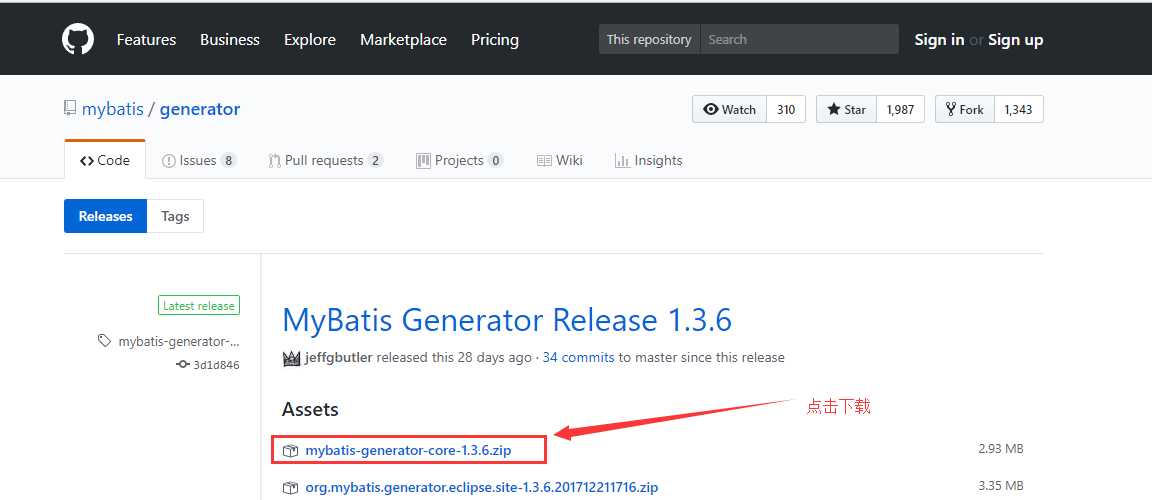Open the mybatis-generator-... tag link

pyautogui.click(x=179, y=341)
